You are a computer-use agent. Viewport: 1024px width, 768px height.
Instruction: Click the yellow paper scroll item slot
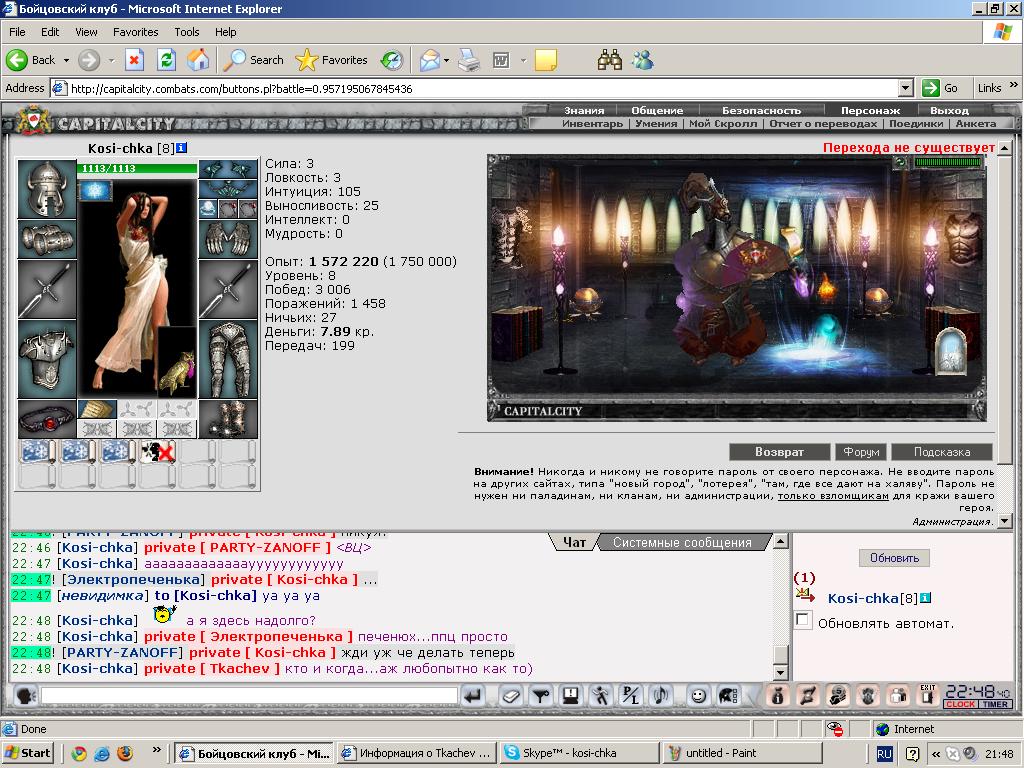(97, 409)
